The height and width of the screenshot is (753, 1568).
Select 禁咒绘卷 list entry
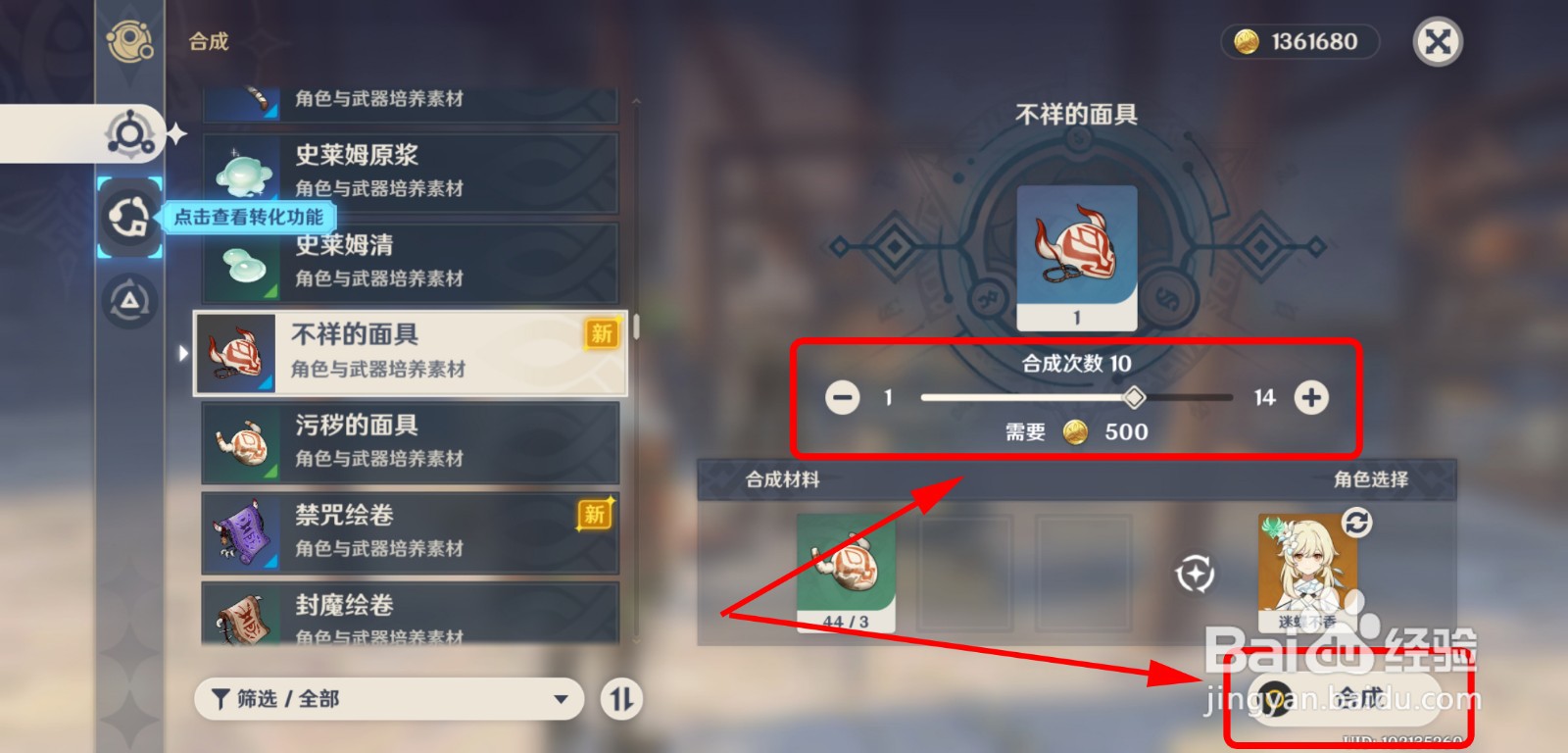tap(410, 532)
